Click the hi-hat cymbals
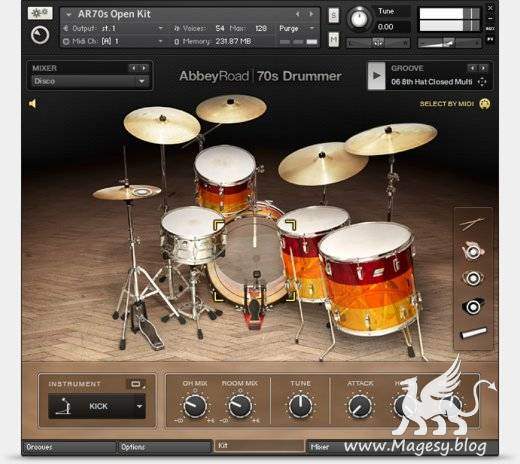This screenshot has width=520, height=464. (x=127, y=192)
